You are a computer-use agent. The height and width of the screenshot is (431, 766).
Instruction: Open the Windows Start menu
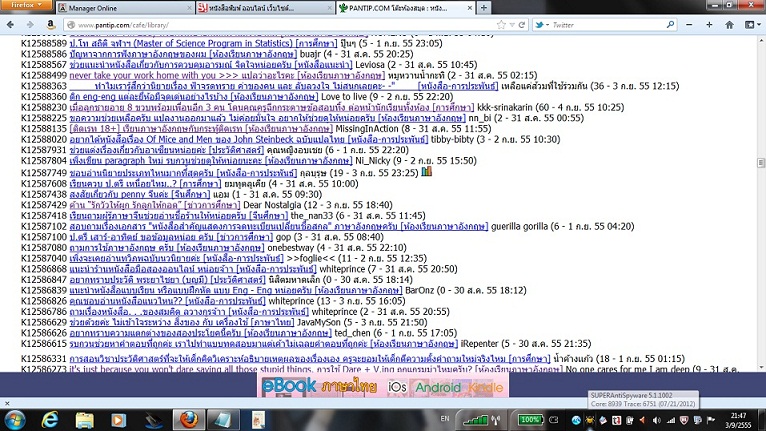15,420
